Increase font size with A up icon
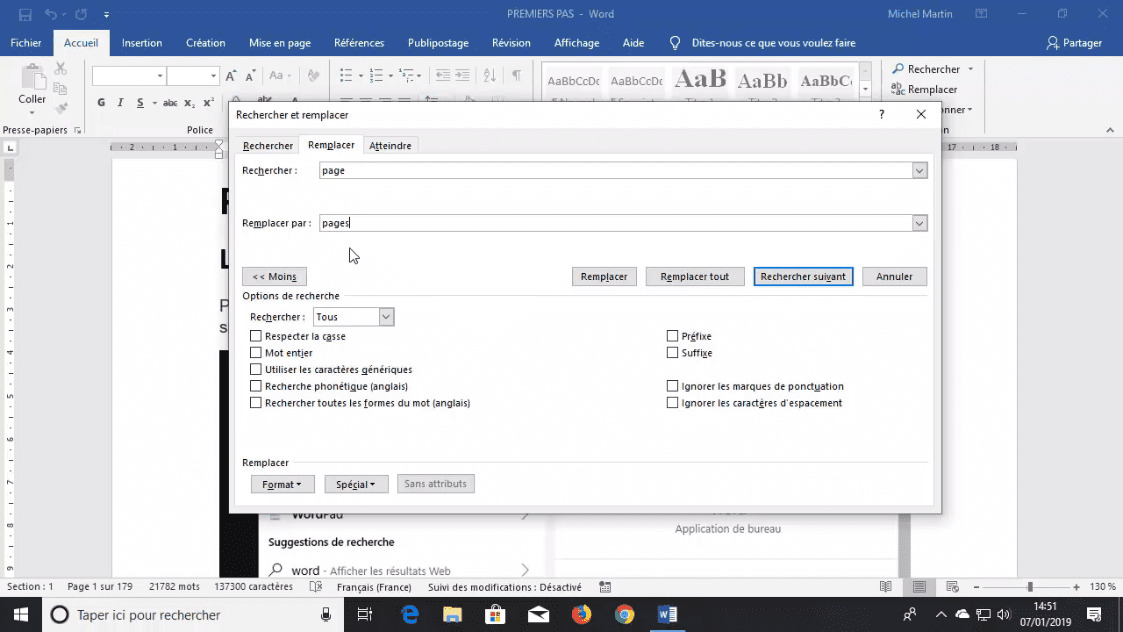 [231, 75]
